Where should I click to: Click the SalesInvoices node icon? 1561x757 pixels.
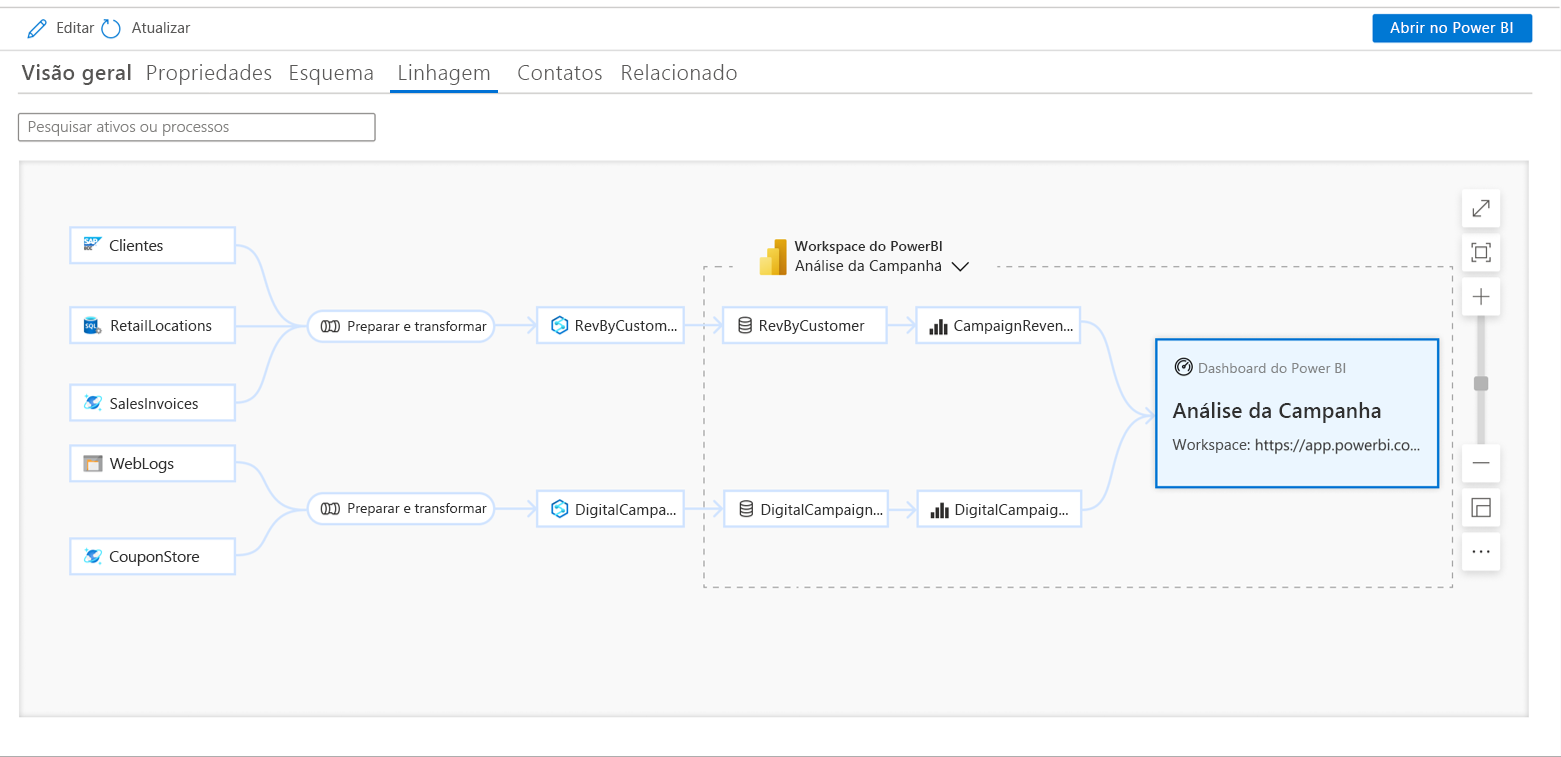(x=93, y=403)
